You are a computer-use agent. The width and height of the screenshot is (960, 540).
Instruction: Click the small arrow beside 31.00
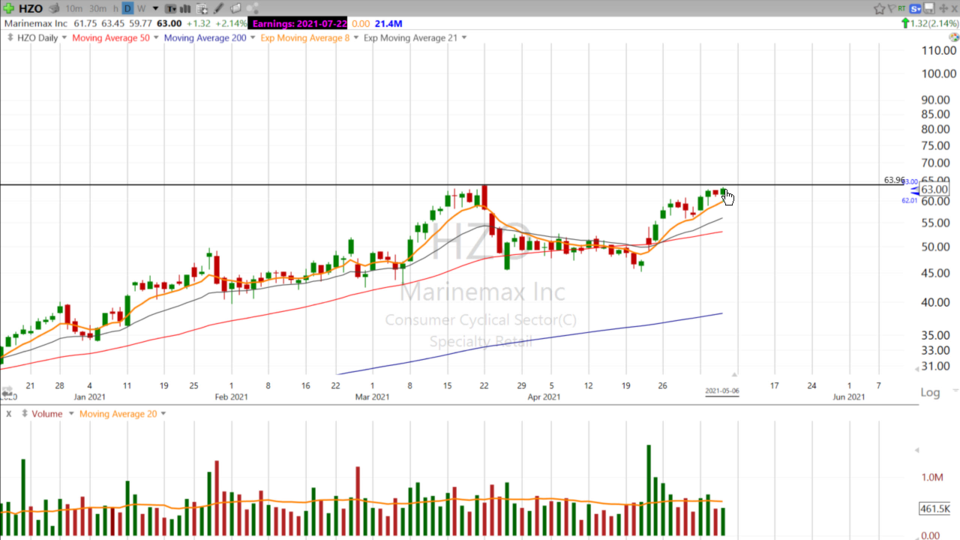917,369
